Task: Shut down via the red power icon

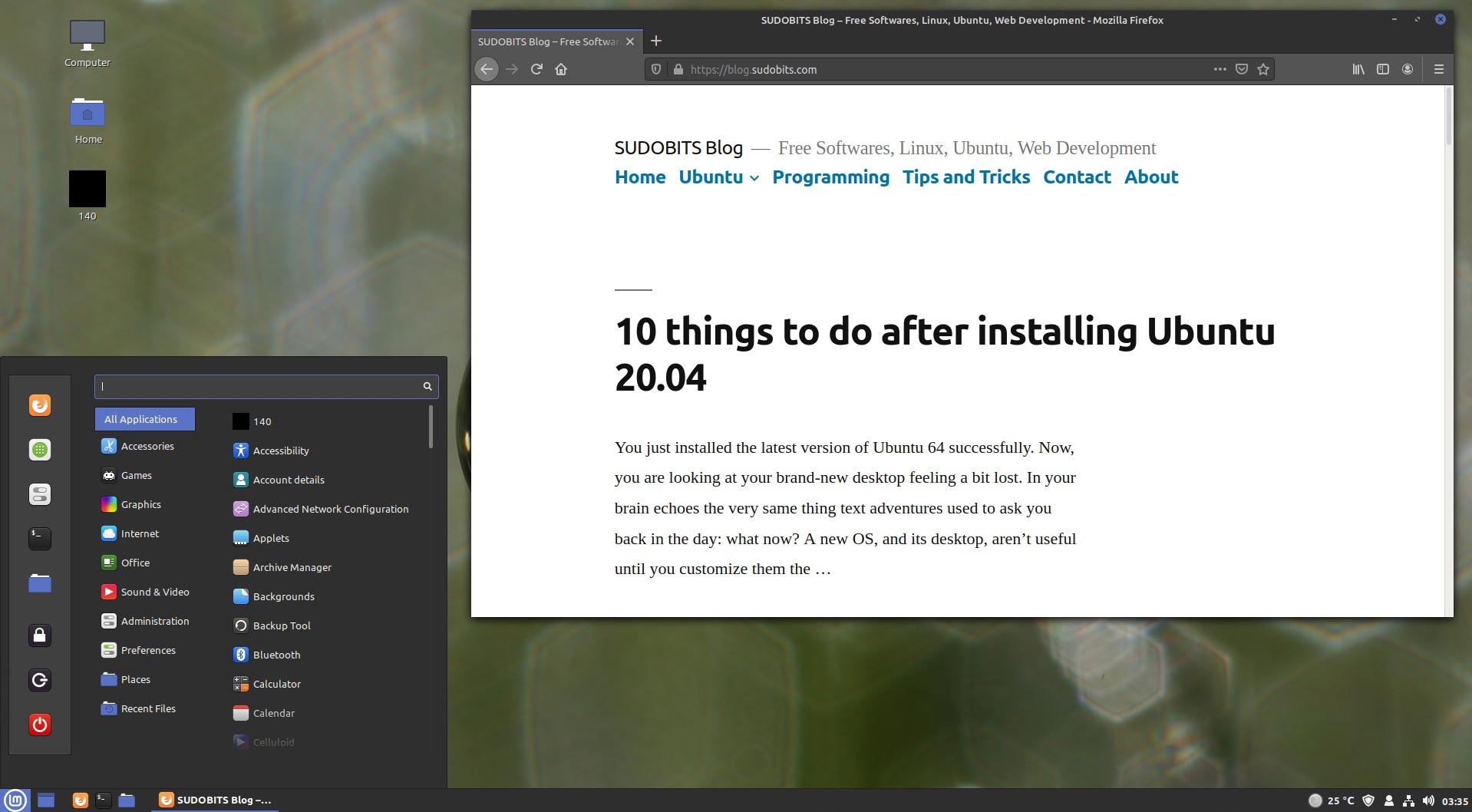Action: [40, 724]
